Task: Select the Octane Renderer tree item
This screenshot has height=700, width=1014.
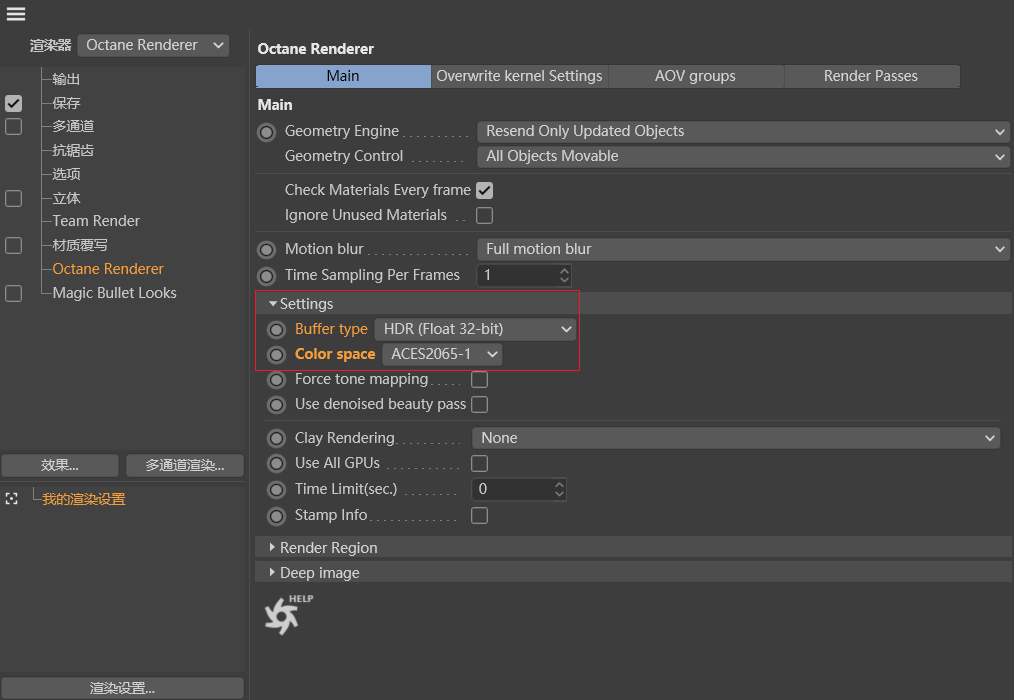Action: [108, 269]
